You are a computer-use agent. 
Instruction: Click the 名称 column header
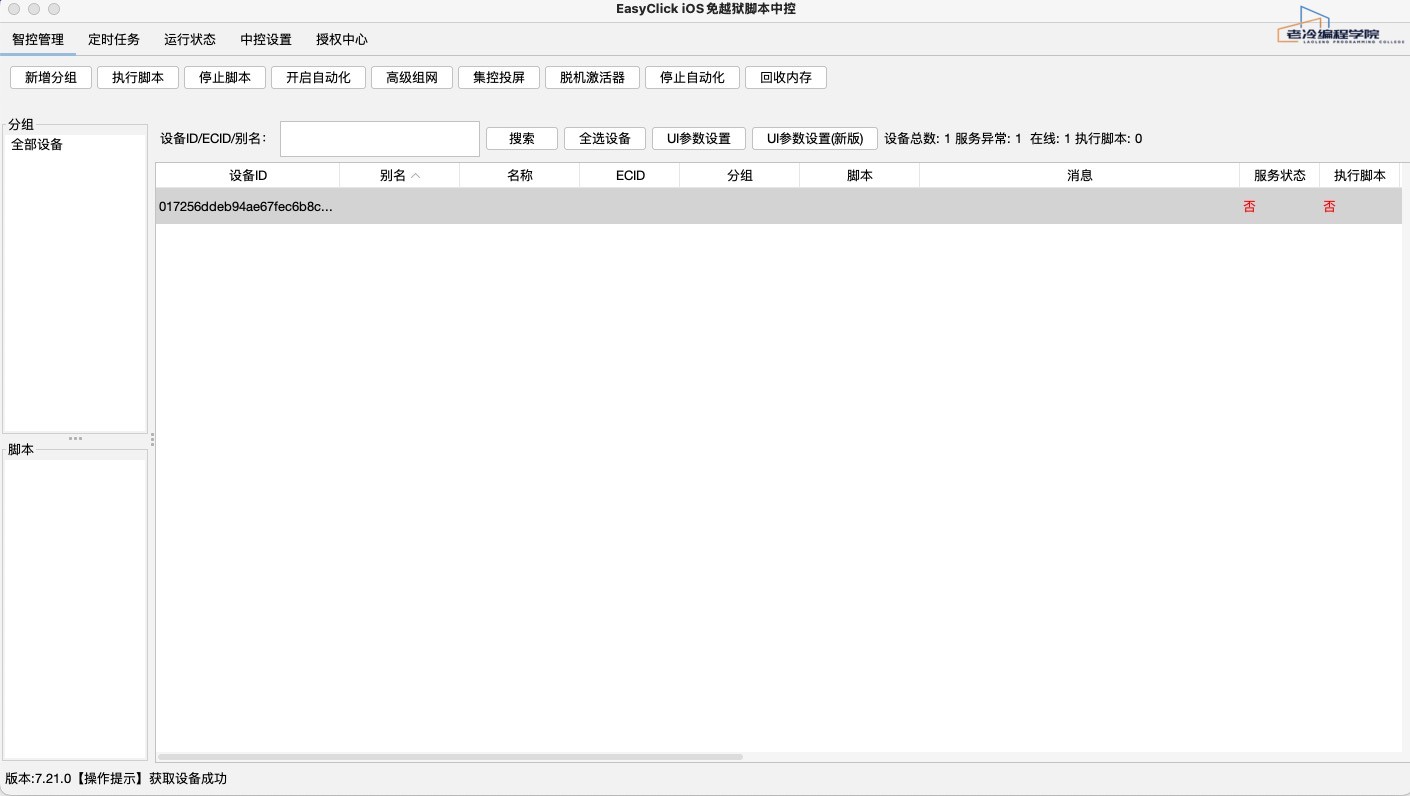(x=520, y=175)
